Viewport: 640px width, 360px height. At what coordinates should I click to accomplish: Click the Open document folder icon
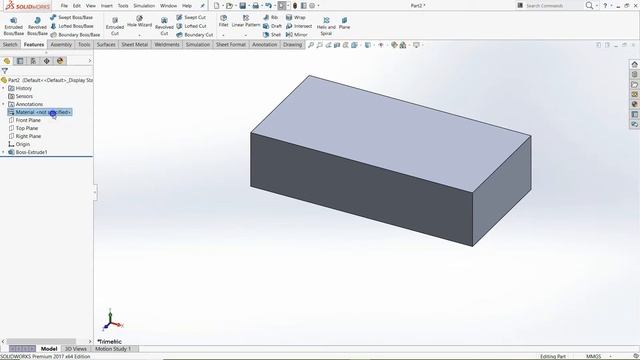coord(229,6)
